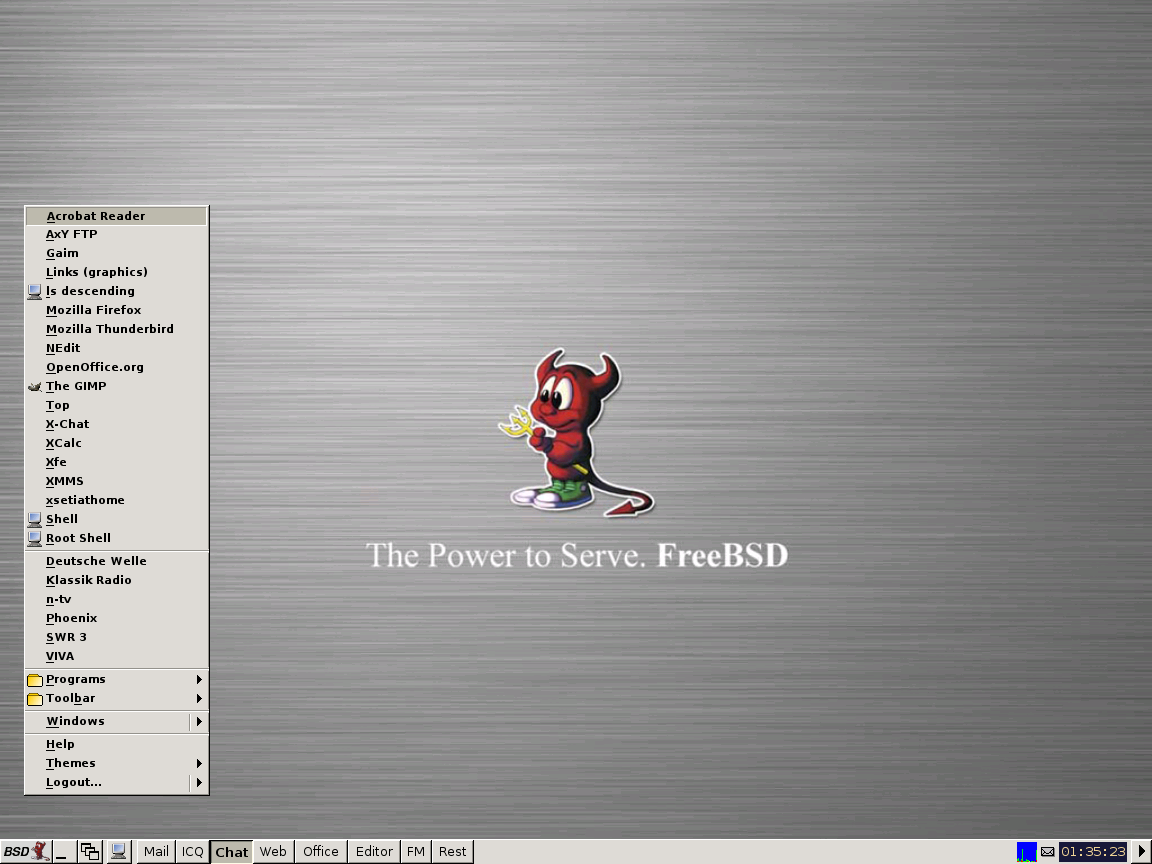The image size is (1152, 864).
Task: Open Help from the menu
Action: [x=117, y=745]
